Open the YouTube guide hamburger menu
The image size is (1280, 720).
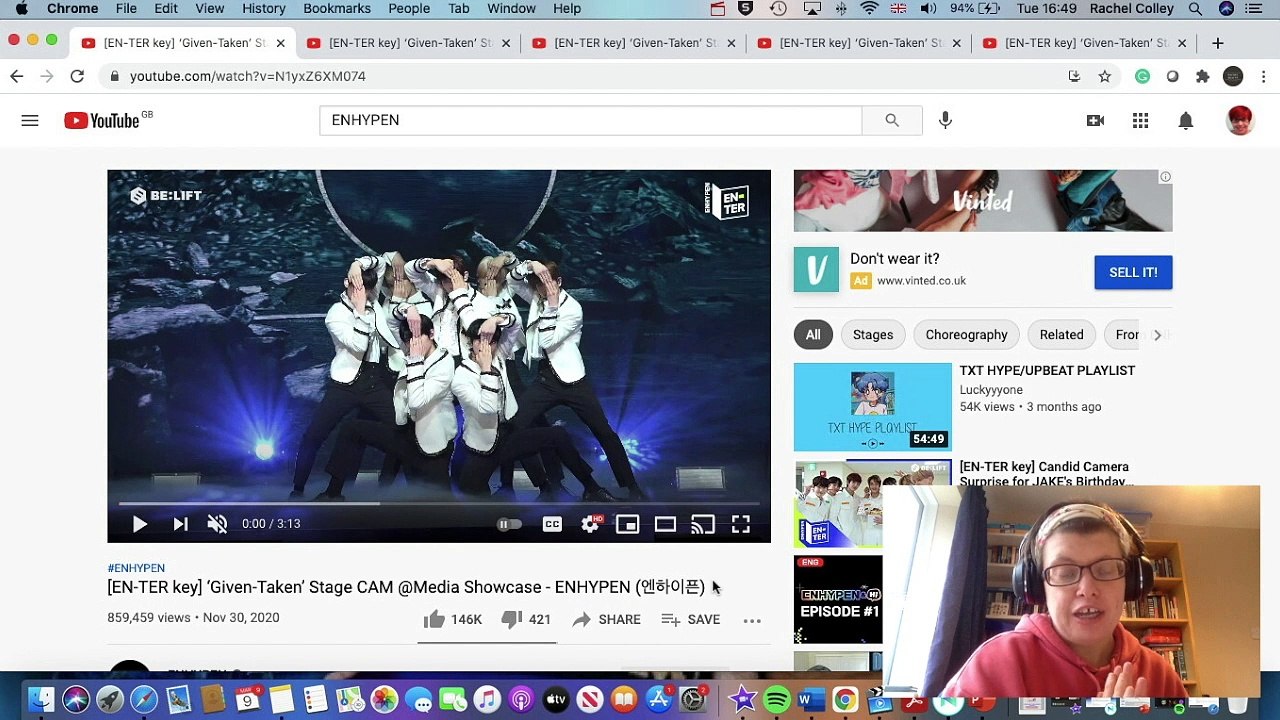click(30, 121)
